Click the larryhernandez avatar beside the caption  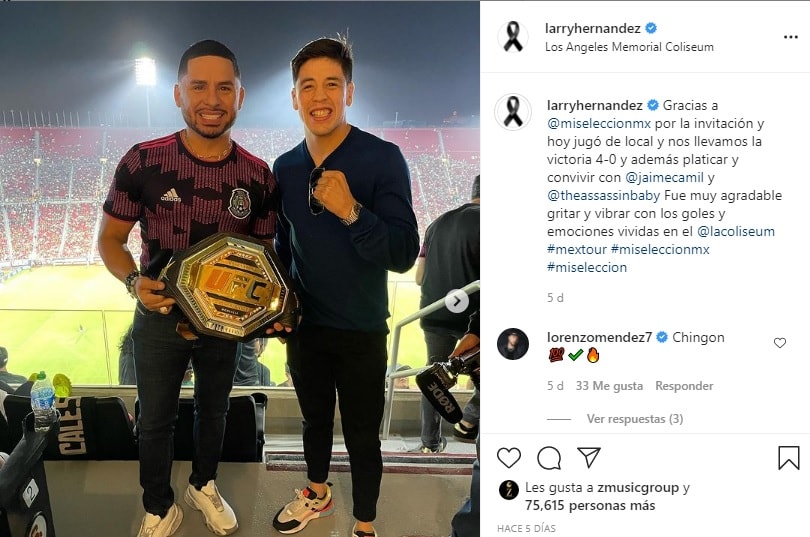[x=513, y=112]
